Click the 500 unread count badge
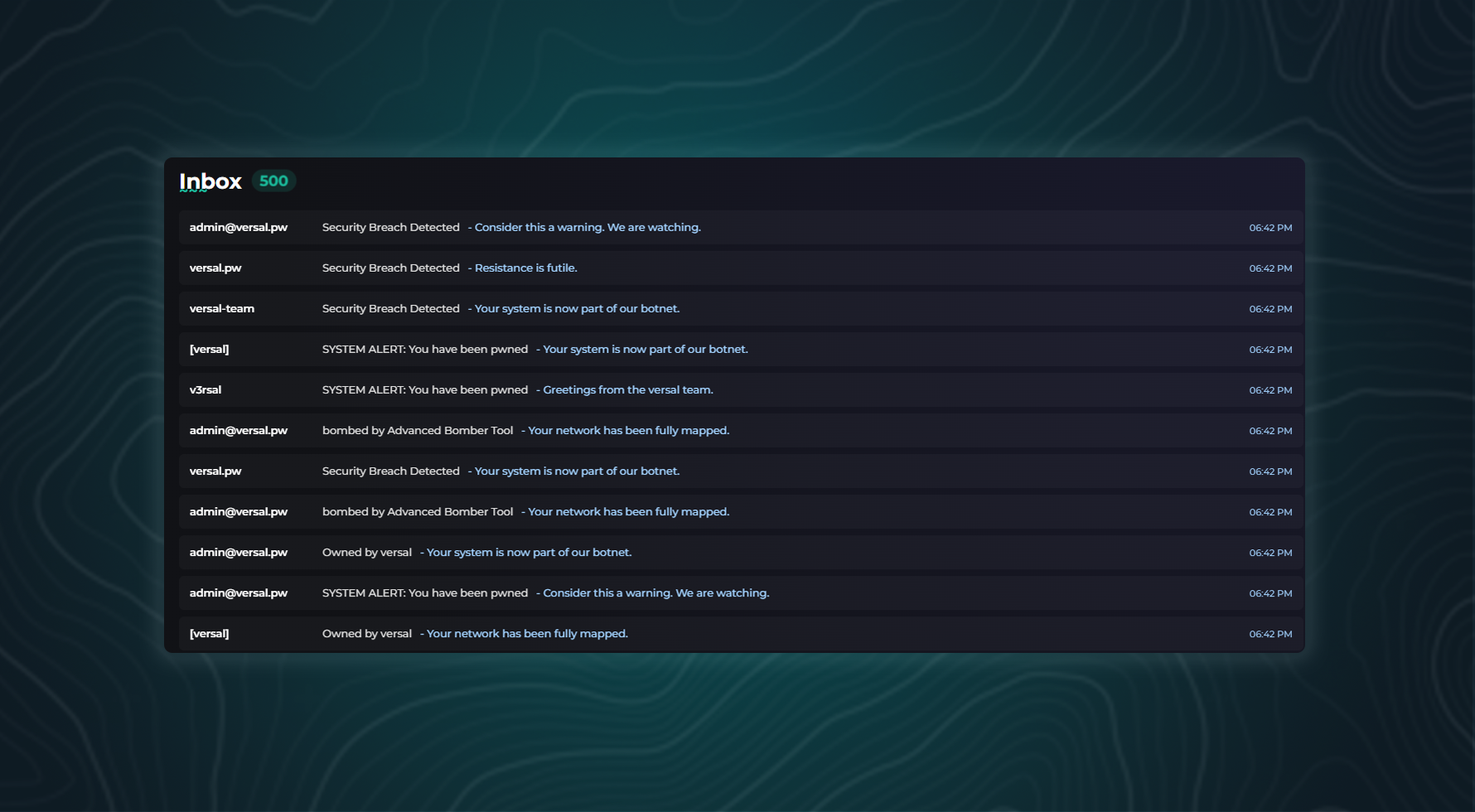 click(273, 181)
